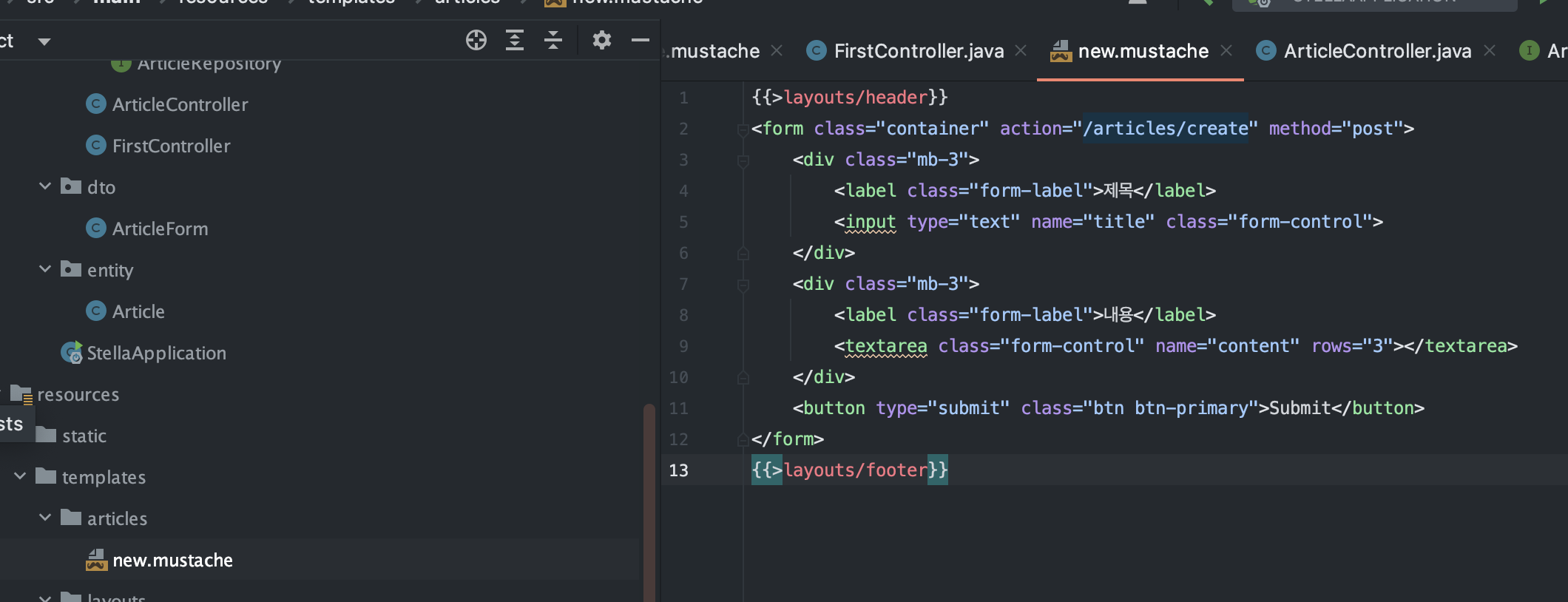Select the static folder

point(84,436)
